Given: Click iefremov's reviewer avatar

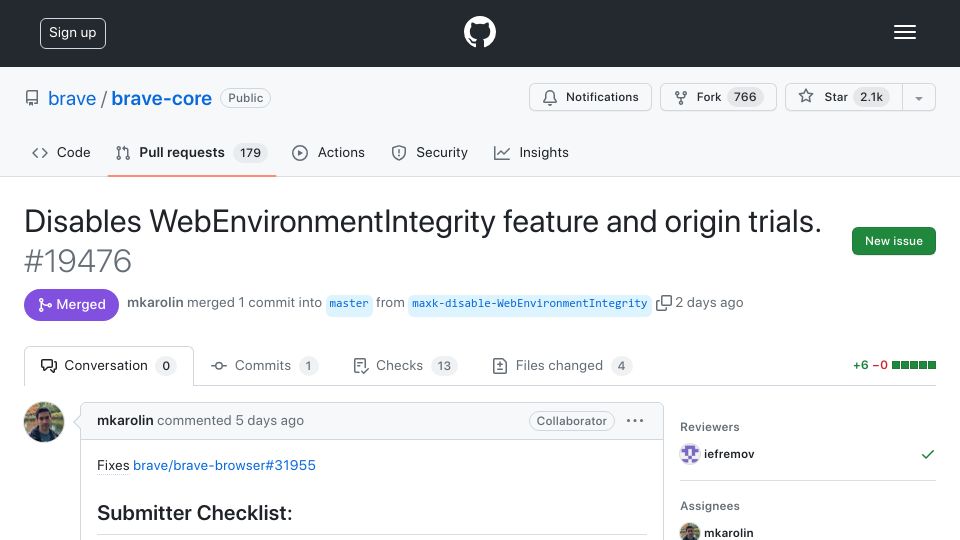Looking at the screenshot, I should pyautogui.click(x=690, y=454).
